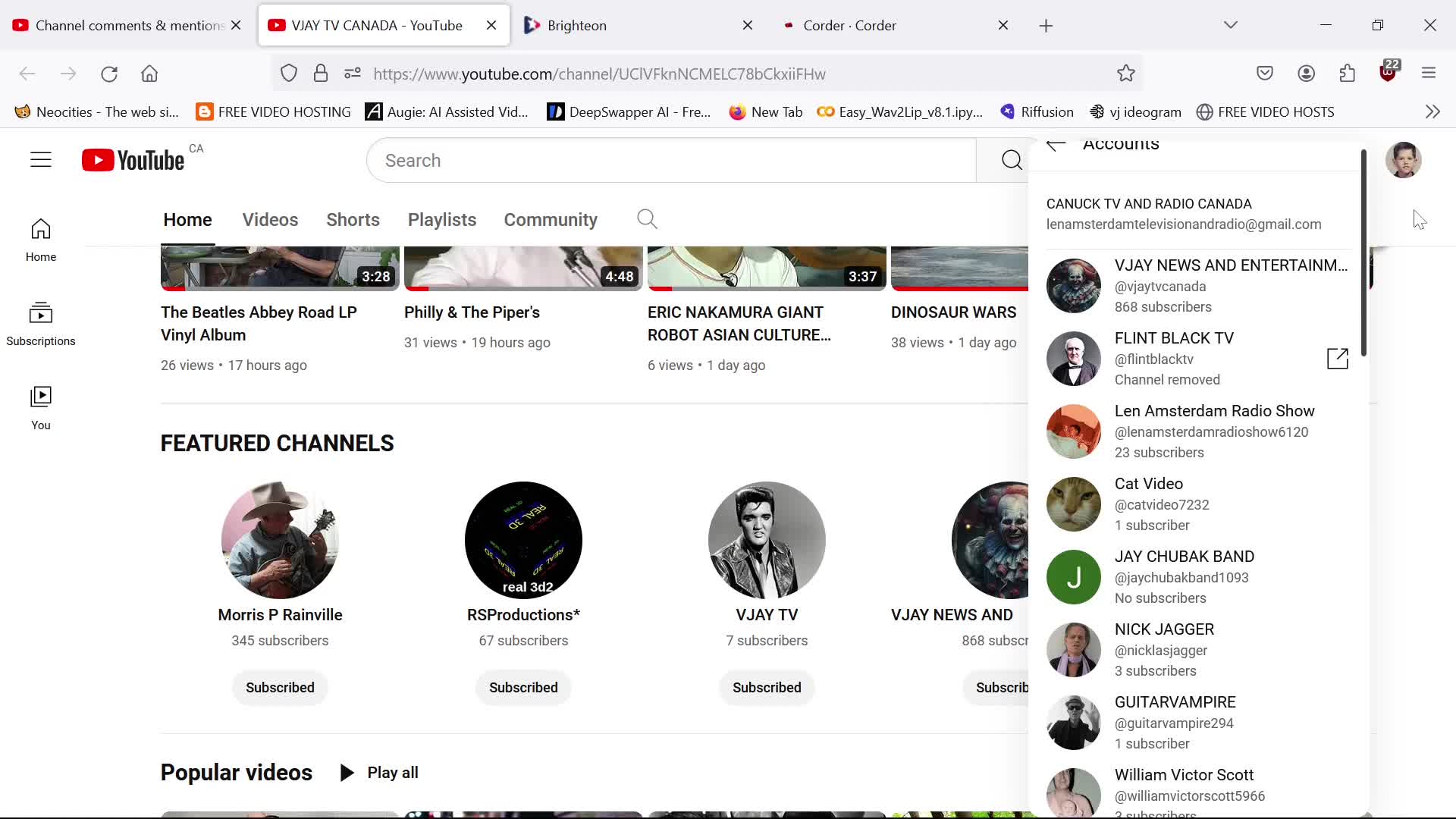The width and height of the screenshot is (1456, 819).
Task: Click the browser address bar URL
Action: tap(599, 74)
